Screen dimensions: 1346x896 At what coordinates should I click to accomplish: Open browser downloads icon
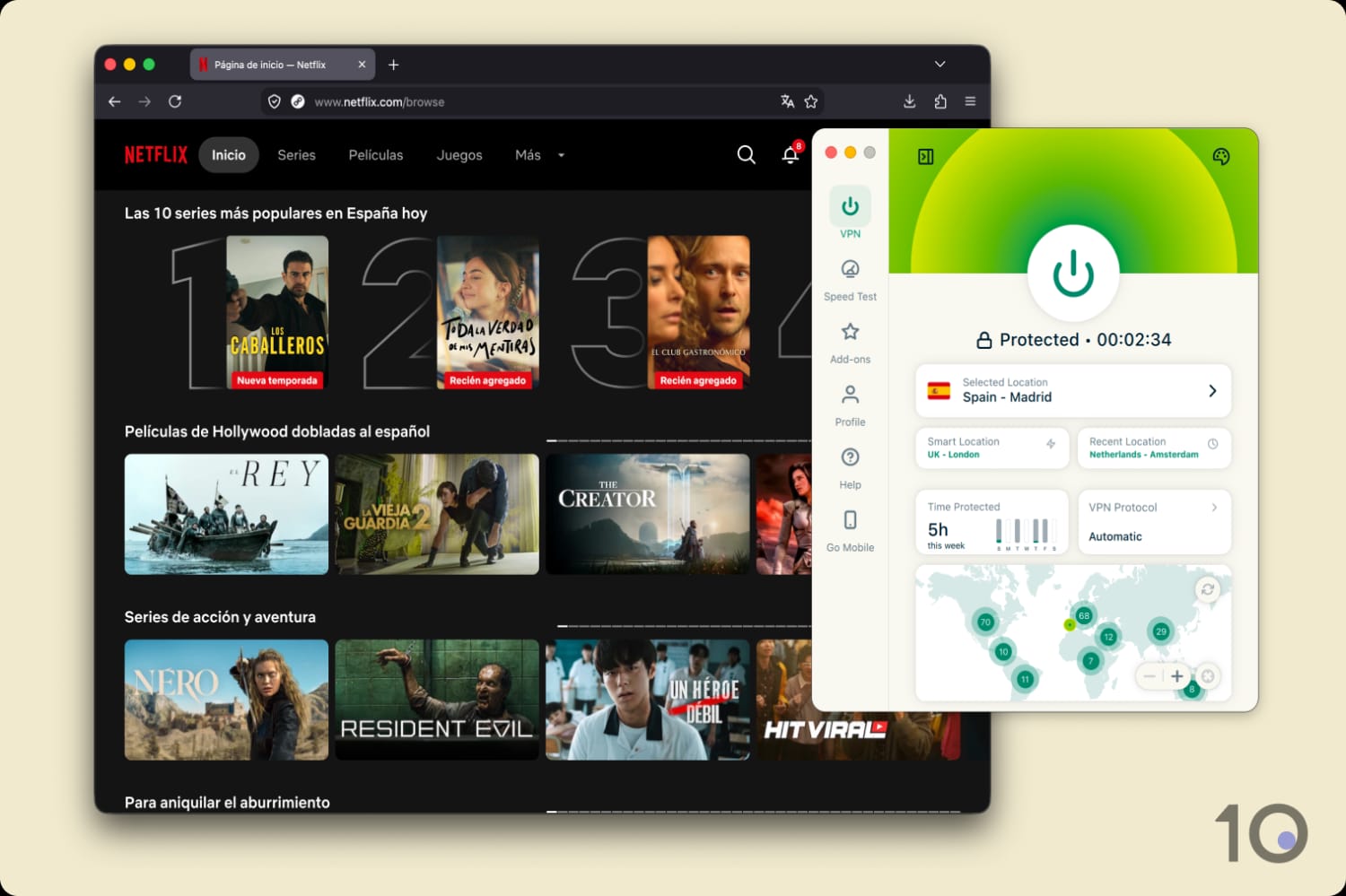[x=909, y=101]
